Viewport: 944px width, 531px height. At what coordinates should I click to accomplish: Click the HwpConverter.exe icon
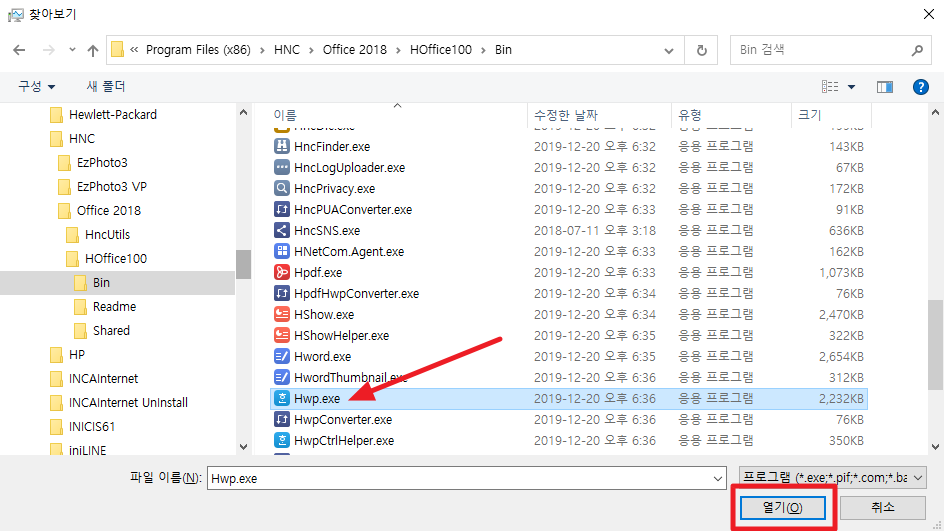coord(281,420)
